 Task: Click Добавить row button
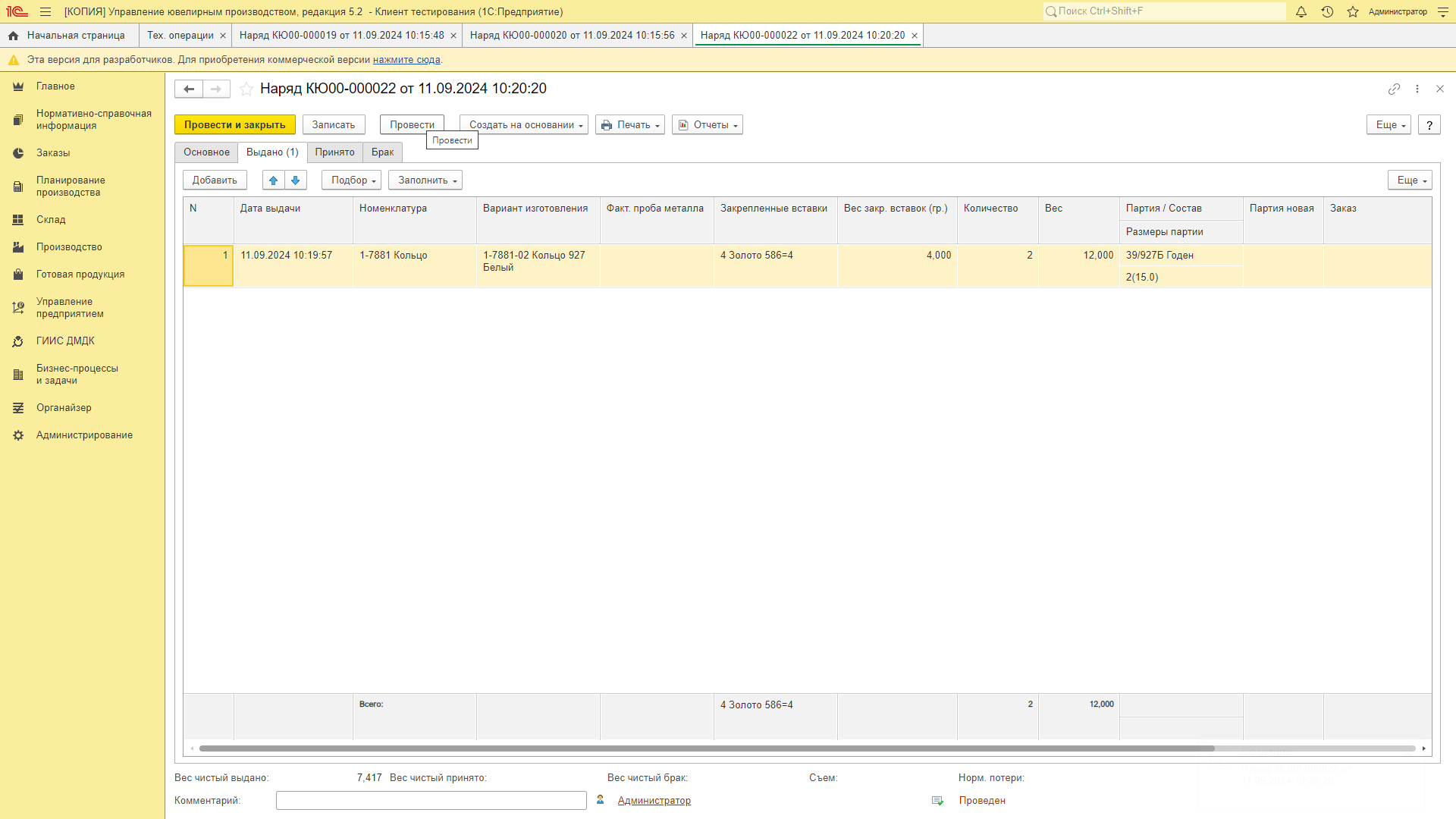(x=215, y=180)
